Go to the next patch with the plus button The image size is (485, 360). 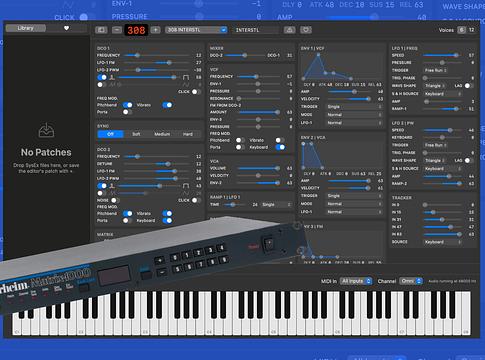coord(155,30)
